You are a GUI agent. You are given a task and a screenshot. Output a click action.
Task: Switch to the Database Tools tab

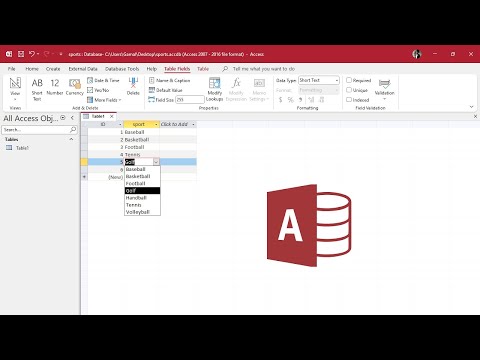coord(122,69)
